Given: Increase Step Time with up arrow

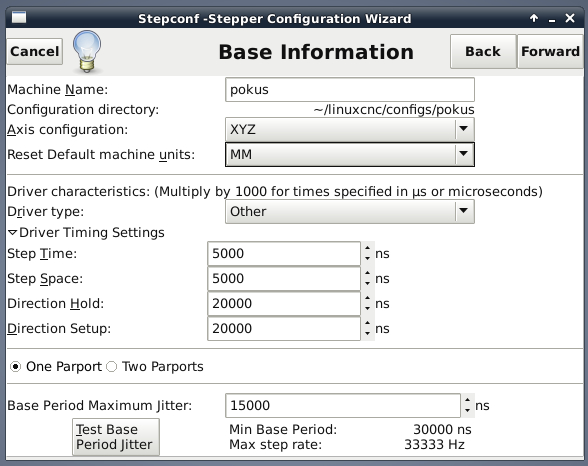Looking at the screenshot, I should (368, 248).
